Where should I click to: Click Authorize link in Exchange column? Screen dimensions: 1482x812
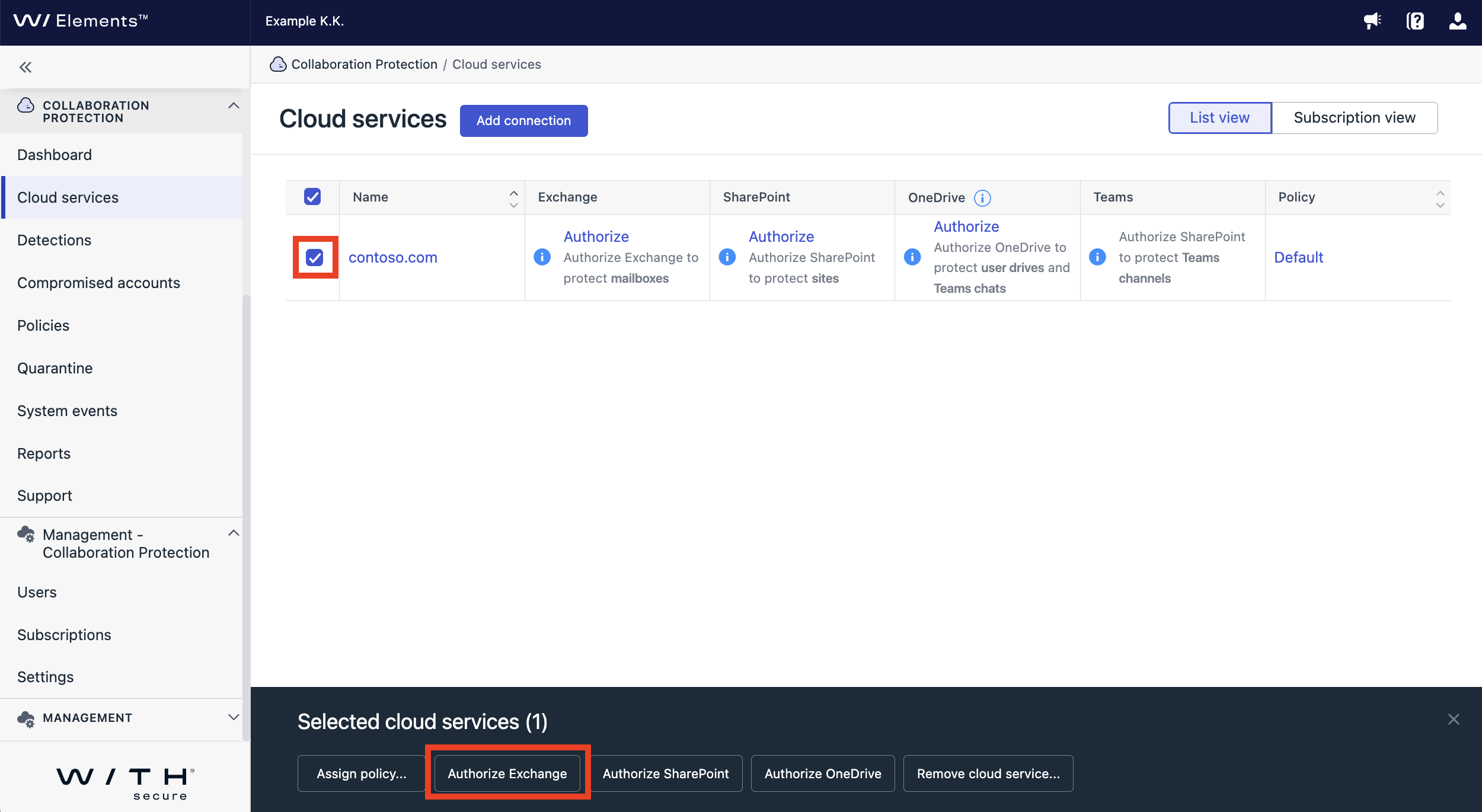[596, 236]
